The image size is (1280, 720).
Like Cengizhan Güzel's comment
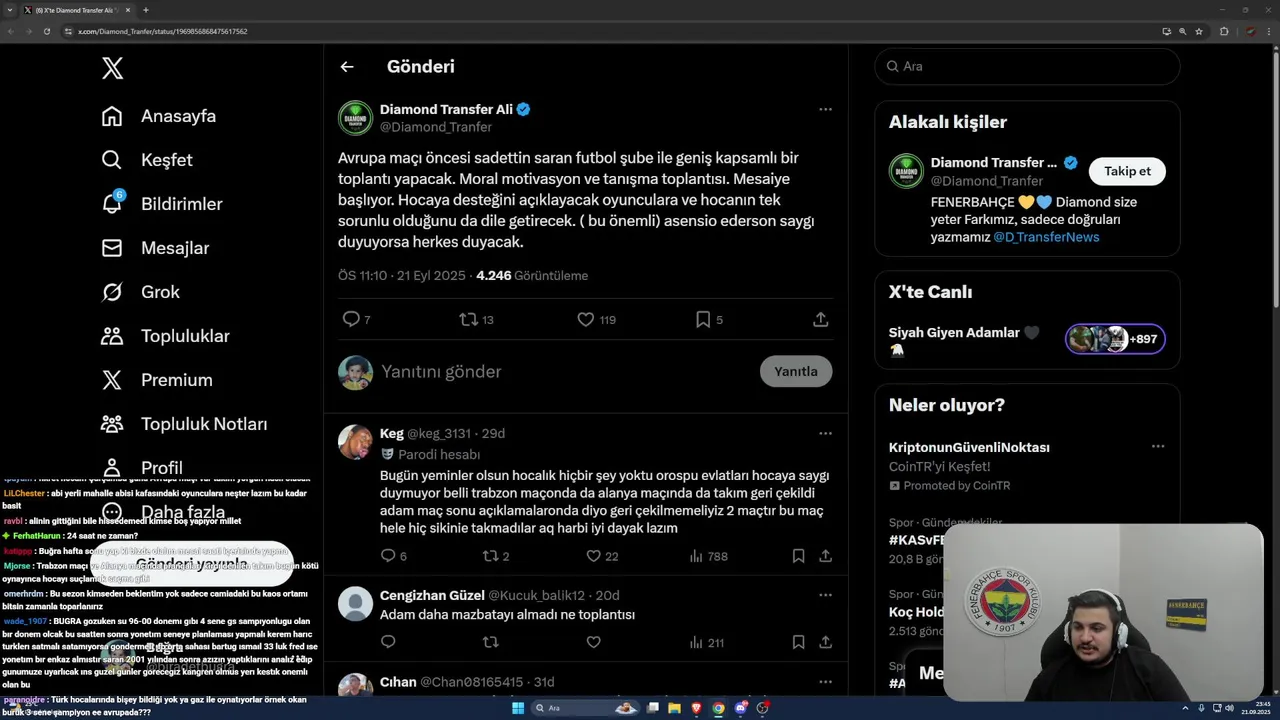593,642
